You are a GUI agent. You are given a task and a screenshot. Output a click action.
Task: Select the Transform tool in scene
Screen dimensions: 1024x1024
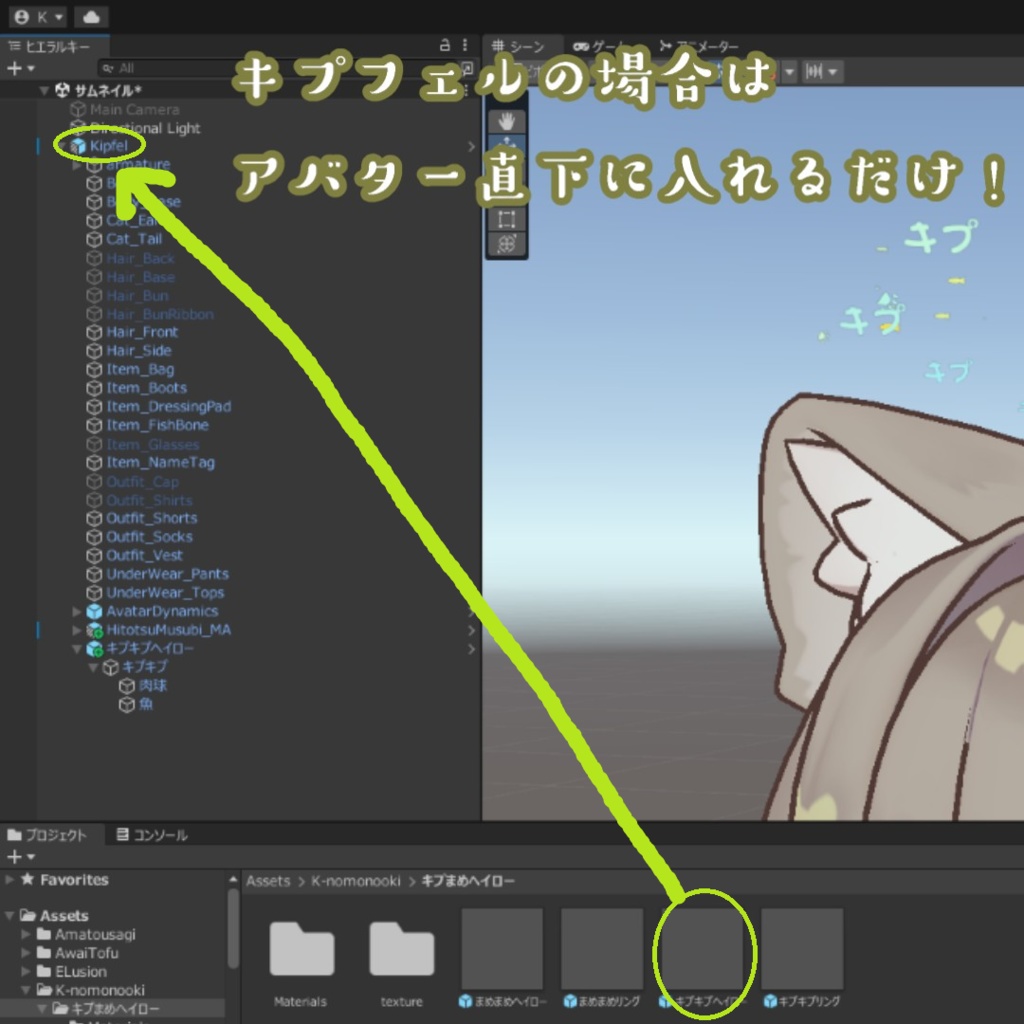click(507, 244)
